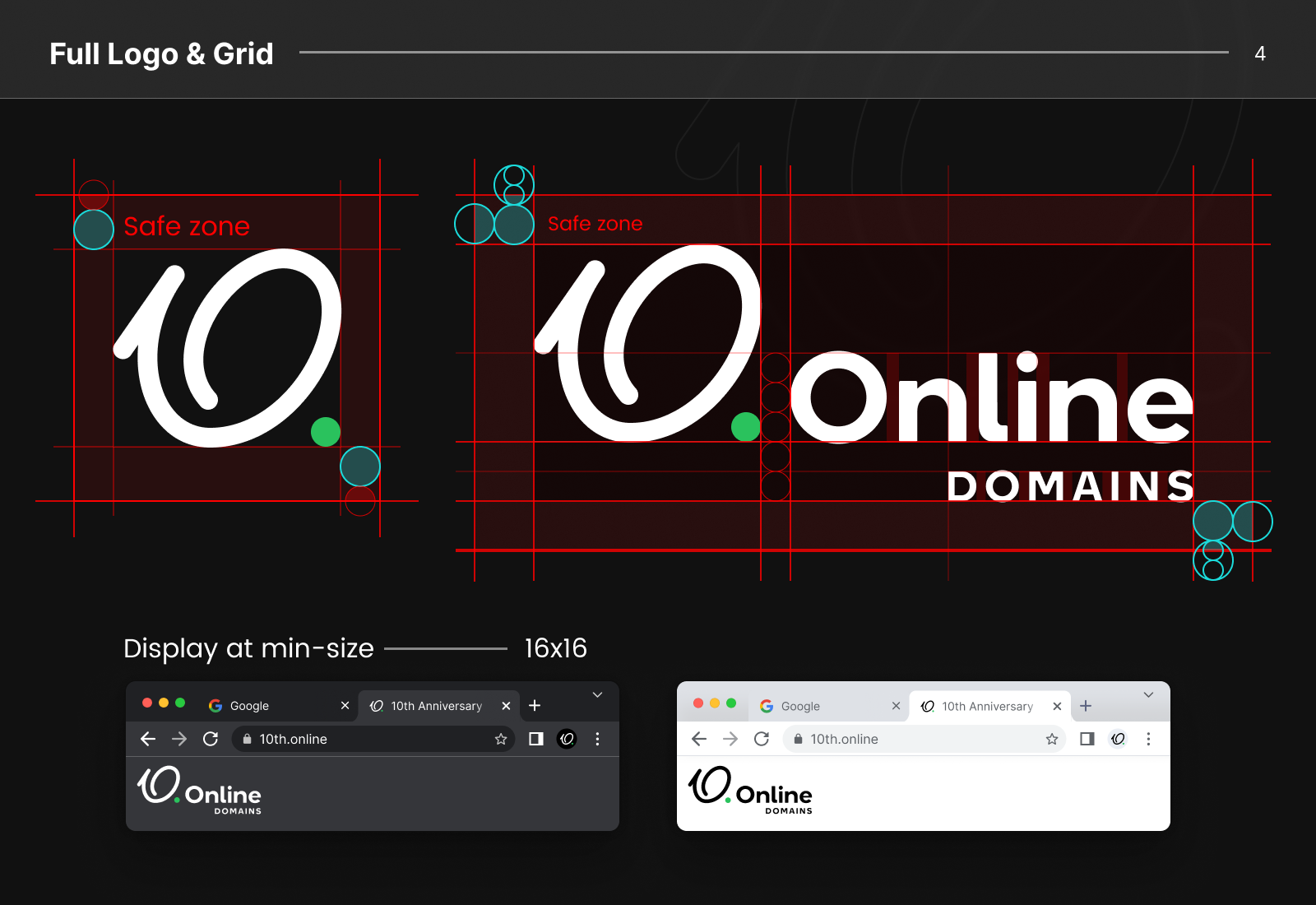Click the lock icon beside 10th.online
This screenshot has height=905, width=1316.
[247, 739]
